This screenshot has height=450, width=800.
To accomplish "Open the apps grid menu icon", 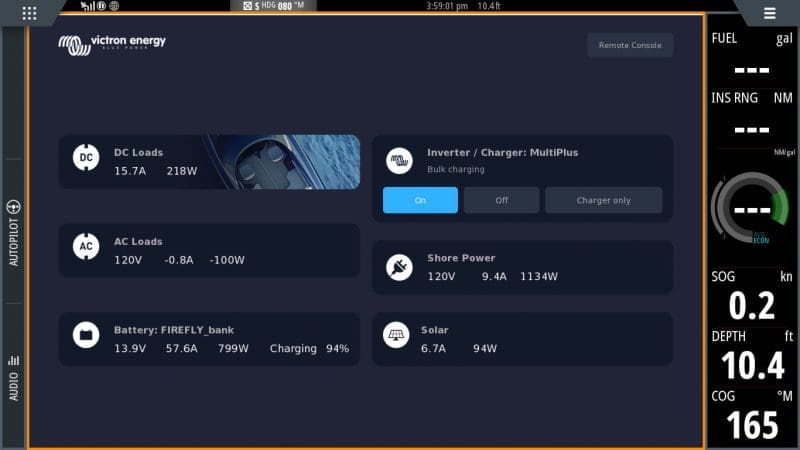I will tap(29, 13).
